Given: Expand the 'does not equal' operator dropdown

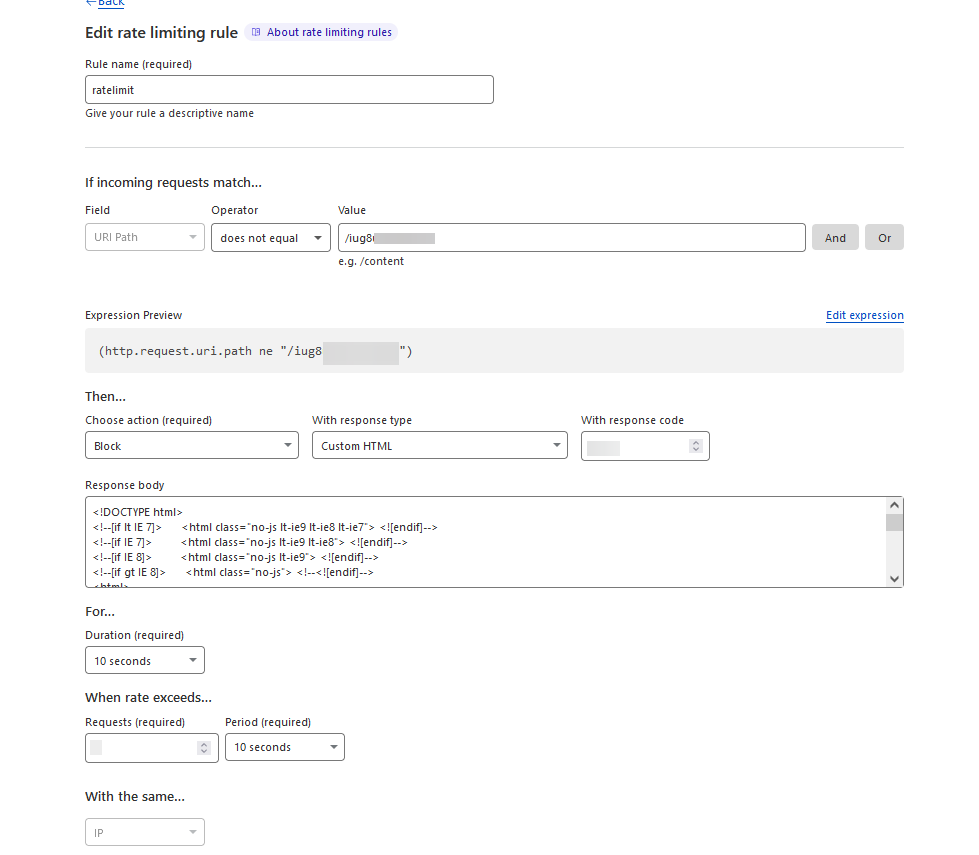Looking at the screenshot, I should click(270, 238).
